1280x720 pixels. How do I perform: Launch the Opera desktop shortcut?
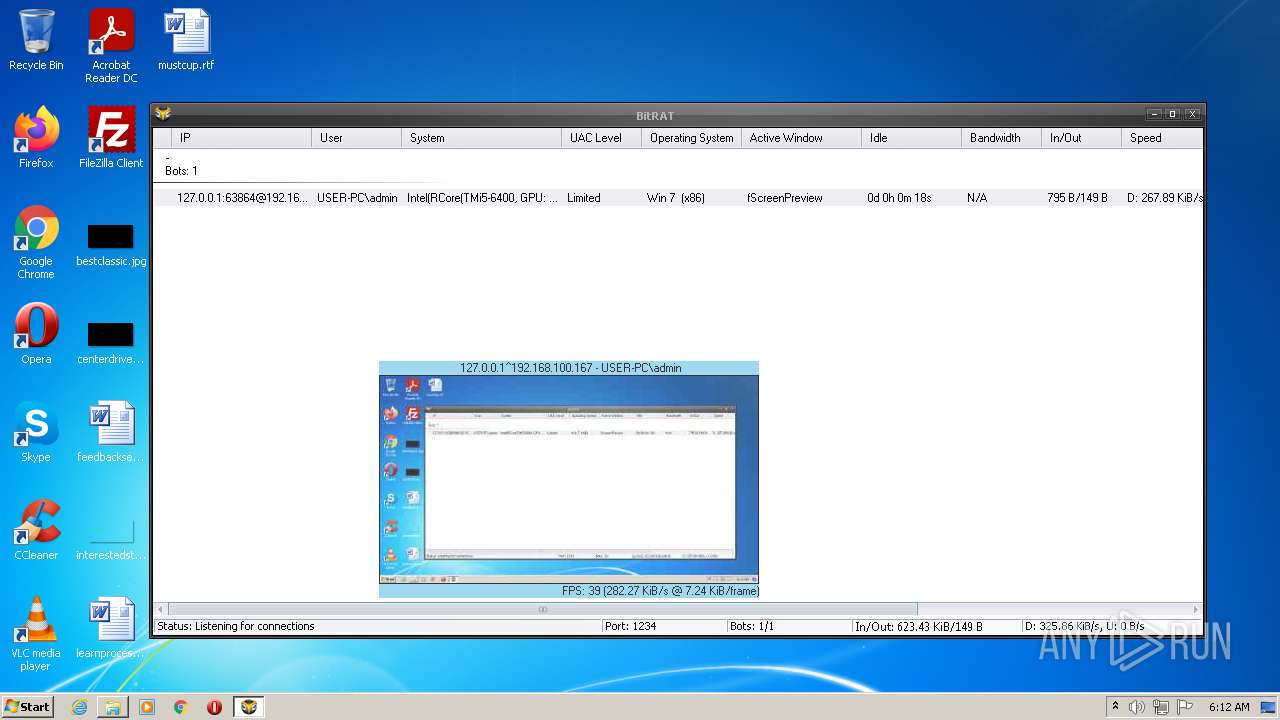36,334
